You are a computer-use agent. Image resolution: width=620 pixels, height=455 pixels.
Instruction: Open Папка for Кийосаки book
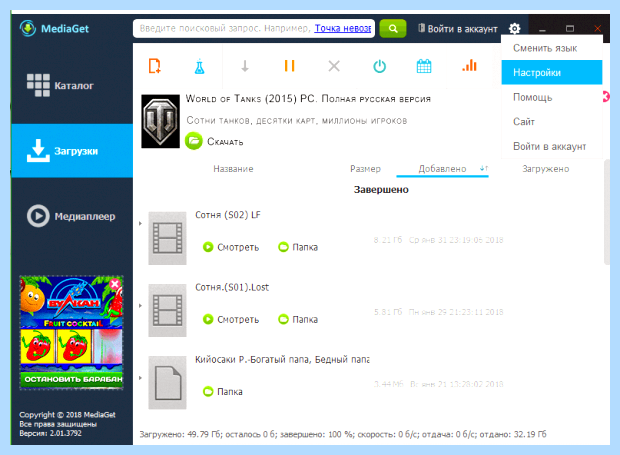(x=223, y=392)
